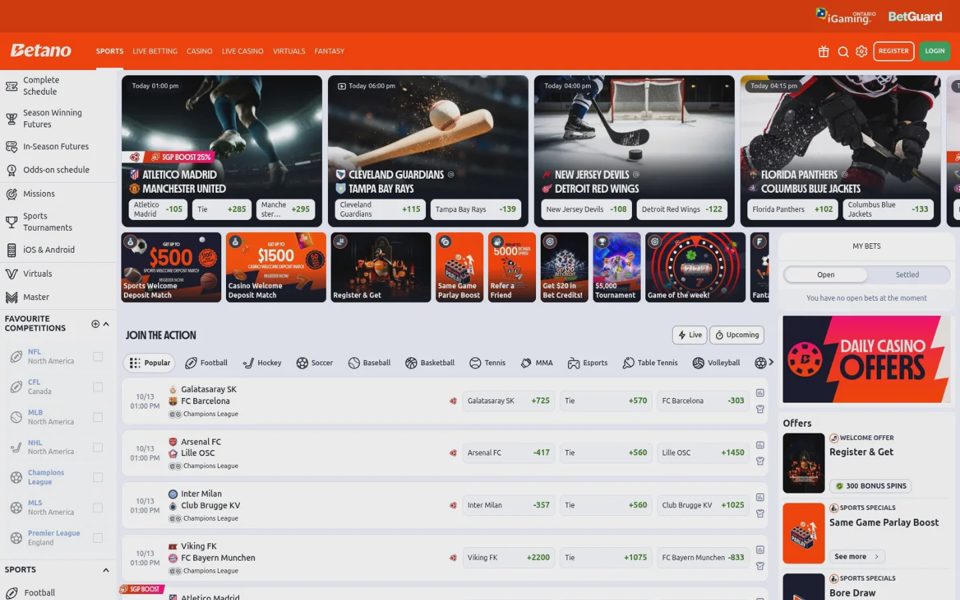The image size is (960, 600).
Task: Pick Tampa Bay Rays at -139
Action: click(x=476, y=209)
